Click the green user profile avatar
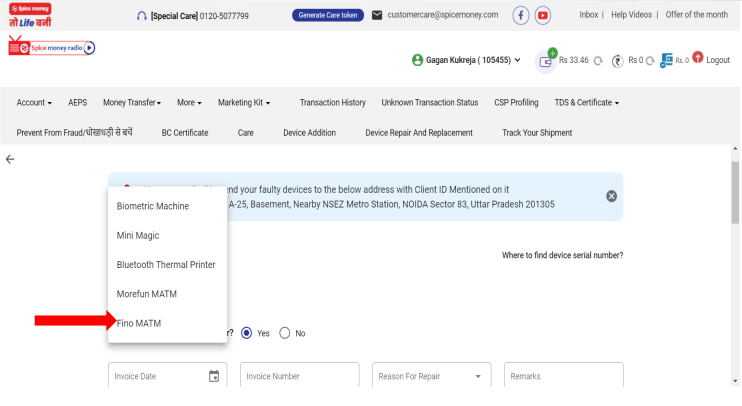 click(417, 60)
